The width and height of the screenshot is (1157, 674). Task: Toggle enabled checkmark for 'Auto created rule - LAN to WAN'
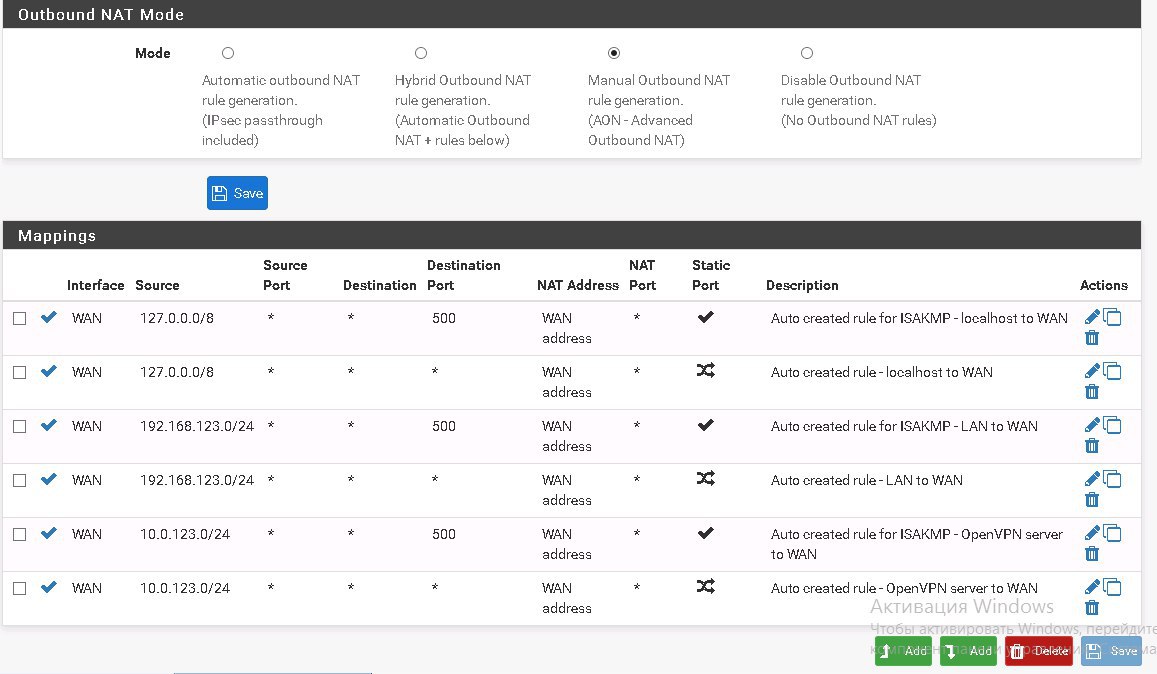[x=49, y=479]
